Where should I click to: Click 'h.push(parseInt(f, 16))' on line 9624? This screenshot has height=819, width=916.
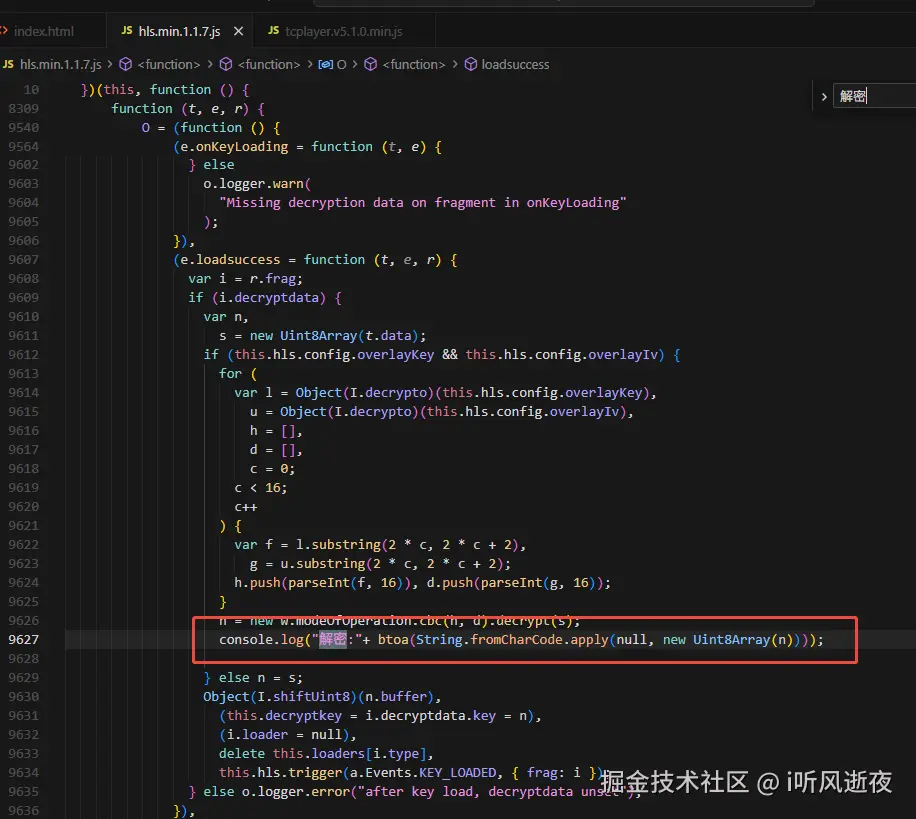click(322, 582)
